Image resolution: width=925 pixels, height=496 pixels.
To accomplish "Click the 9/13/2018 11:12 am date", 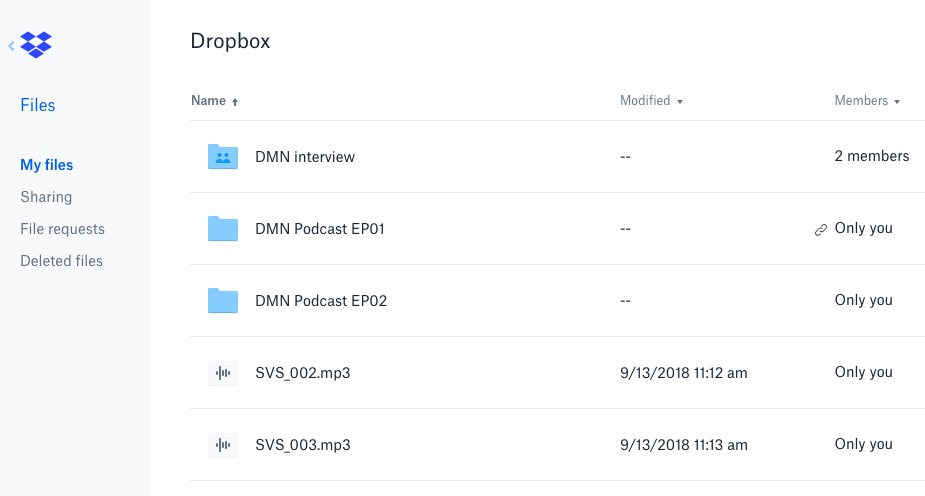I will [x=684, y=373].
